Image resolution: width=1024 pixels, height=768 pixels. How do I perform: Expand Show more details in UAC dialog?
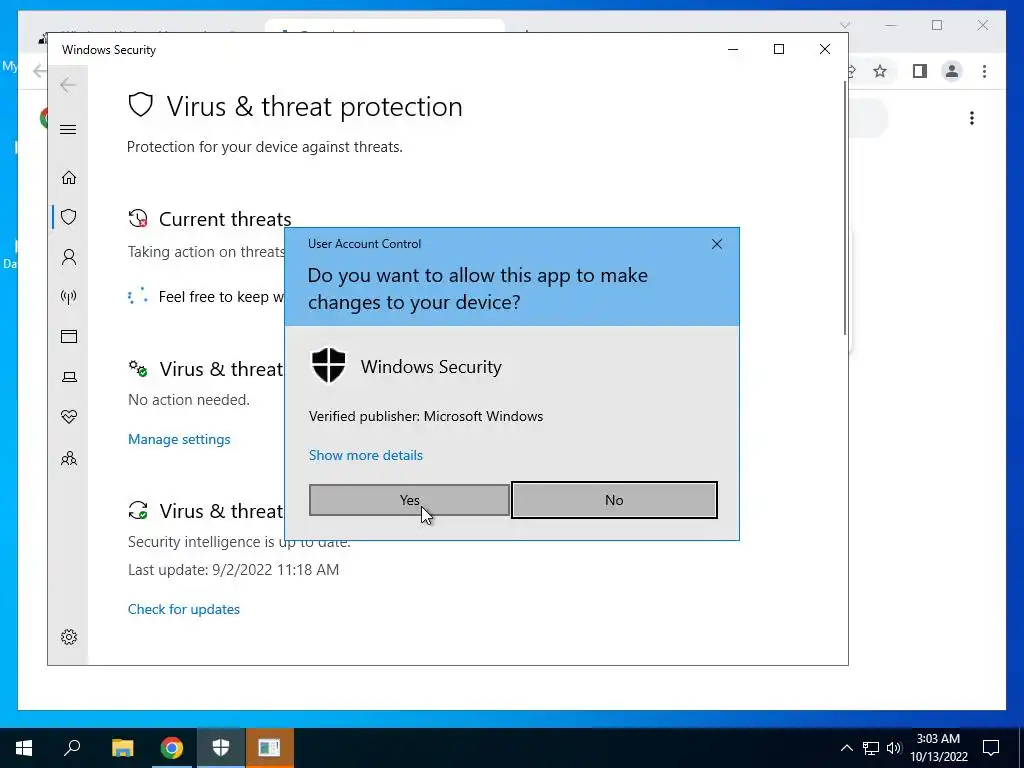click(366, 455)
